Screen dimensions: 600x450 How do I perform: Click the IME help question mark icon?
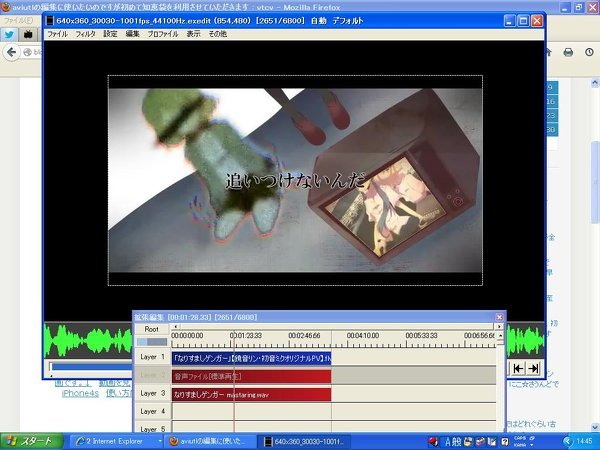click(505, 442)
